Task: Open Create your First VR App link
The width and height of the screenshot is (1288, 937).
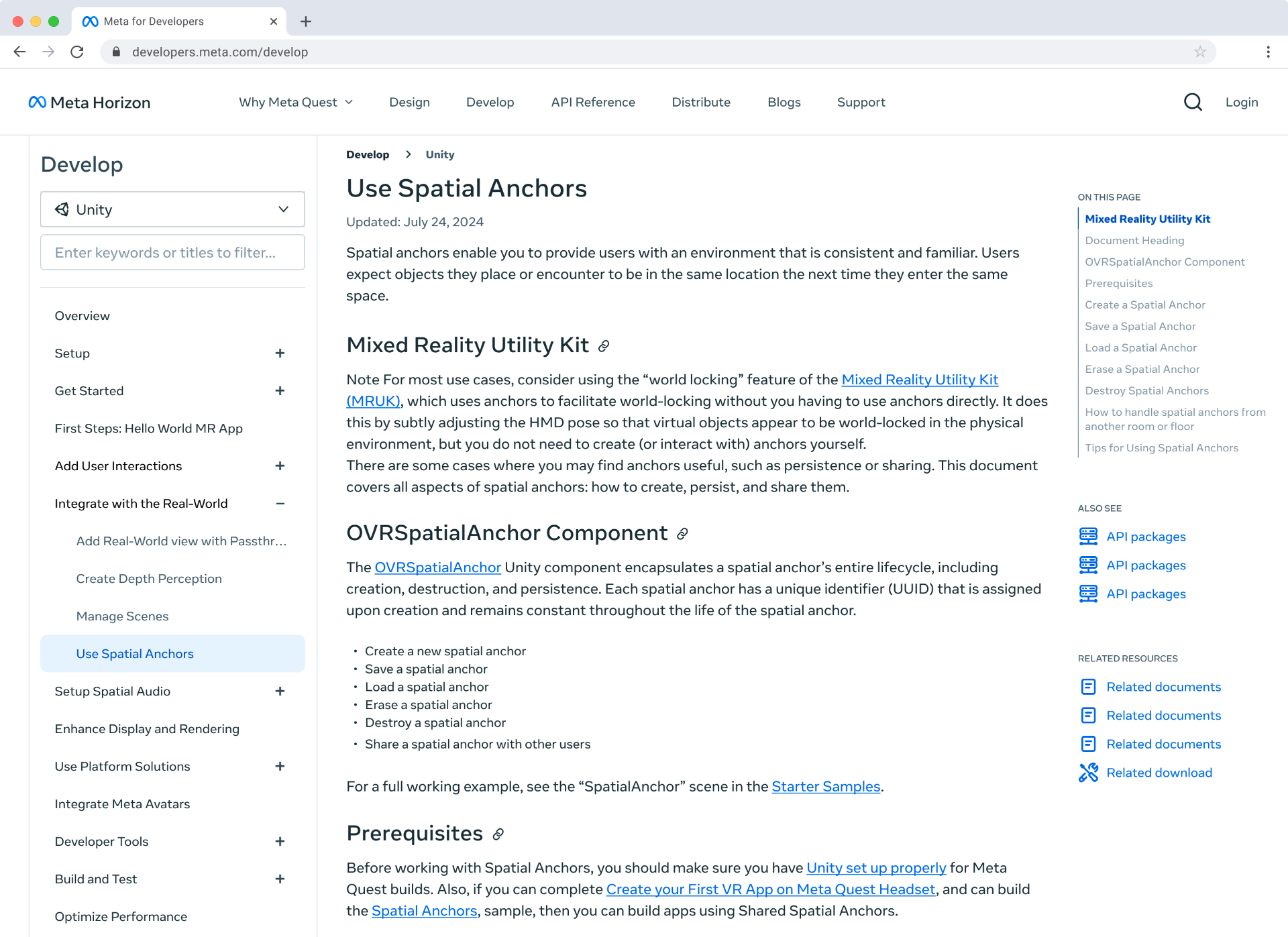Action: pyautogui.click(x=771, y=889)
